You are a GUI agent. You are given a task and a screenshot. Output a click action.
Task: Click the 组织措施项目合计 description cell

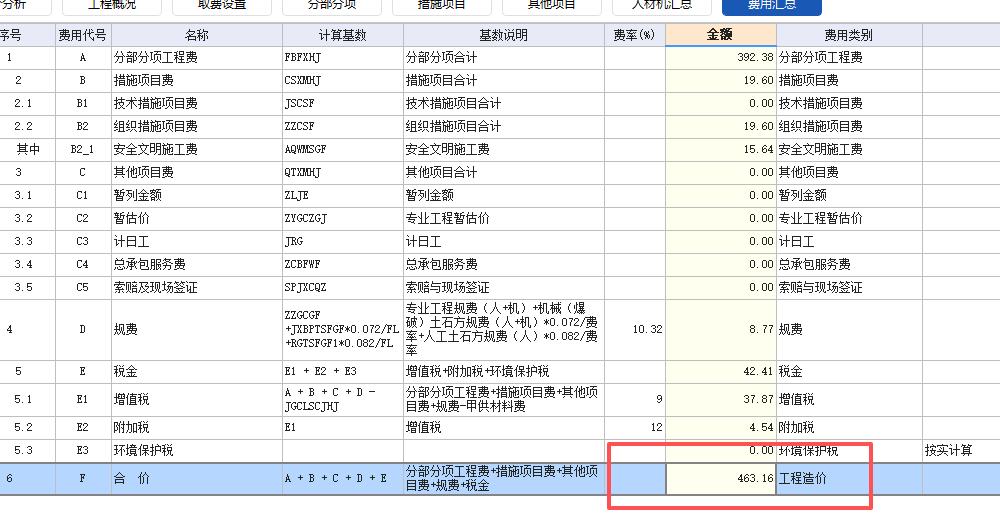point(504,126)
